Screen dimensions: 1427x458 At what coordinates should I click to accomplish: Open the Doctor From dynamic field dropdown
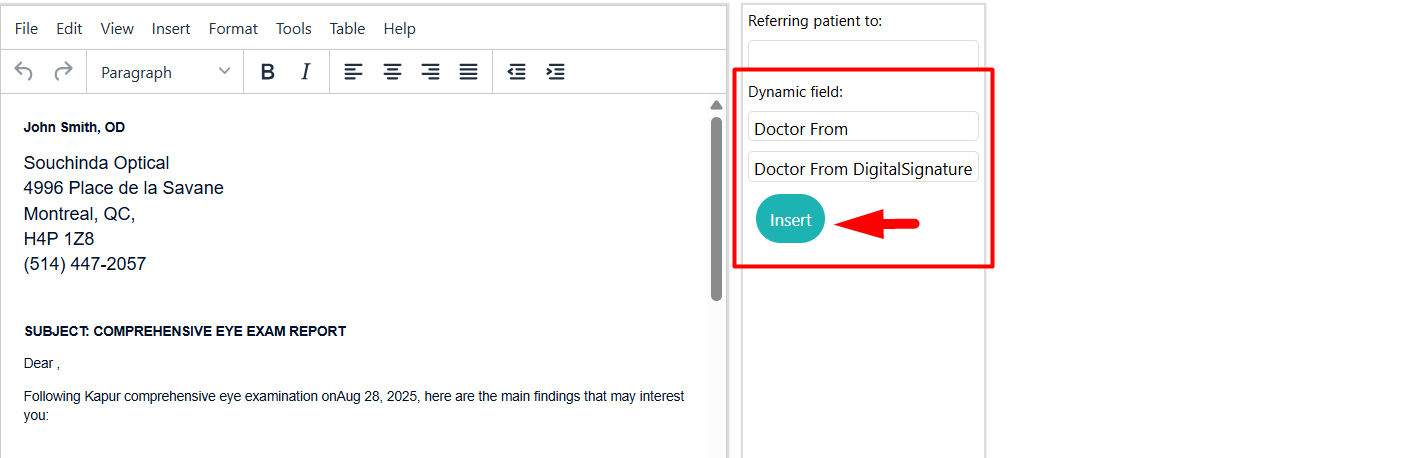863,127
